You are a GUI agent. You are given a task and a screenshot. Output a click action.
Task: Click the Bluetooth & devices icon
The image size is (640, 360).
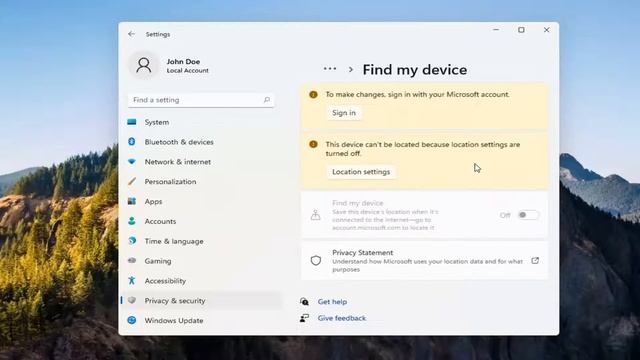(131, 142)
